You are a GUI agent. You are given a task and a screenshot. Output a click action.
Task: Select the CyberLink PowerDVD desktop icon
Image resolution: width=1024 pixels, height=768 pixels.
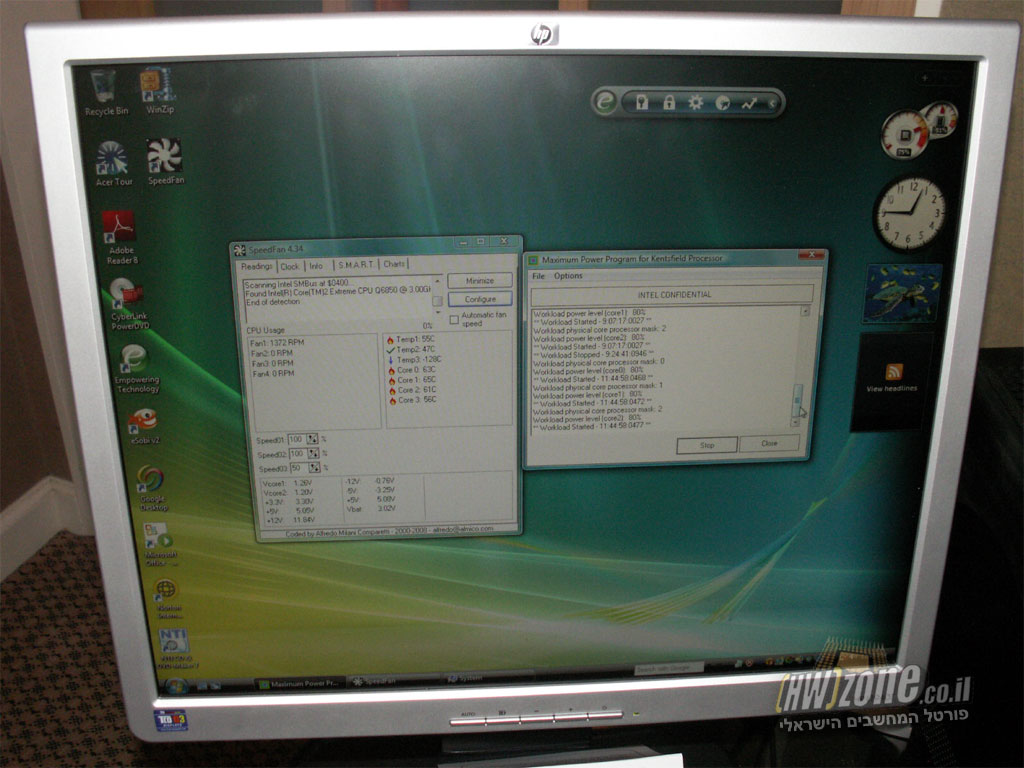point(128,304)
